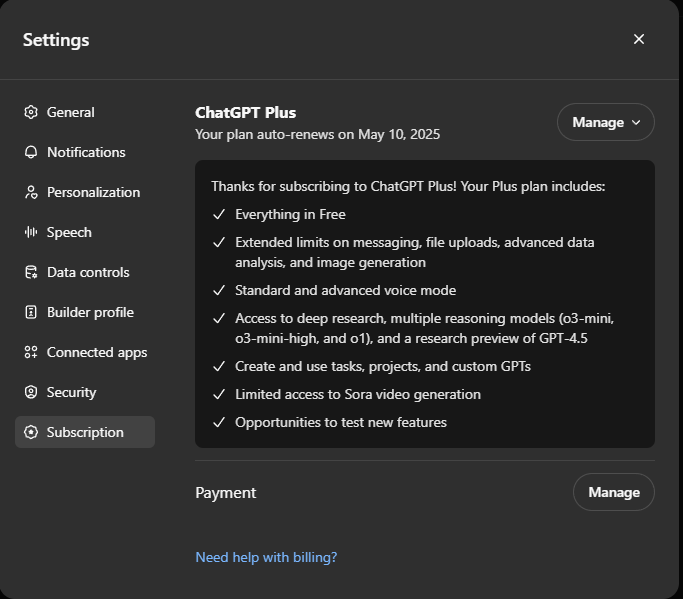This screenshot has width=683, height=599.
Task: Click the General gear icon
Action: (x=31, y=112)
